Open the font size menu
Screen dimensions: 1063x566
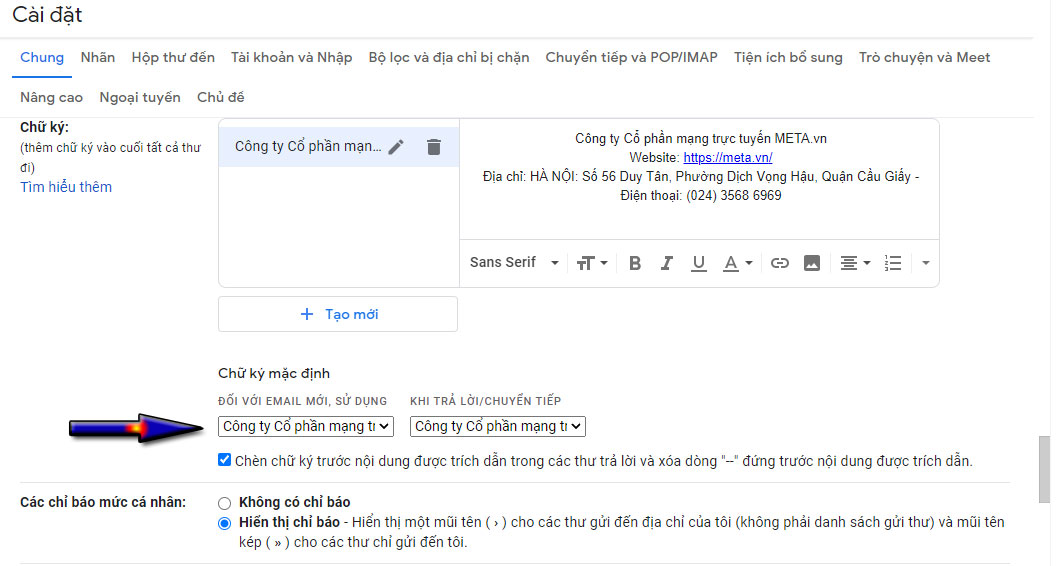point(592,263)
